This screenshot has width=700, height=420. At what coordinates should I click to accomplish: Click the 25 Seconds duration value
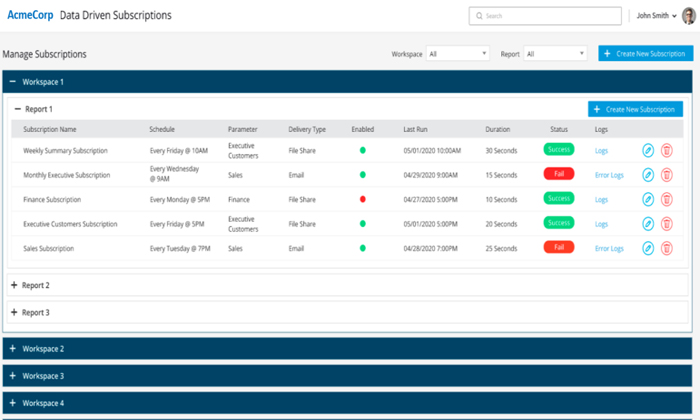(x=501, y=249)
